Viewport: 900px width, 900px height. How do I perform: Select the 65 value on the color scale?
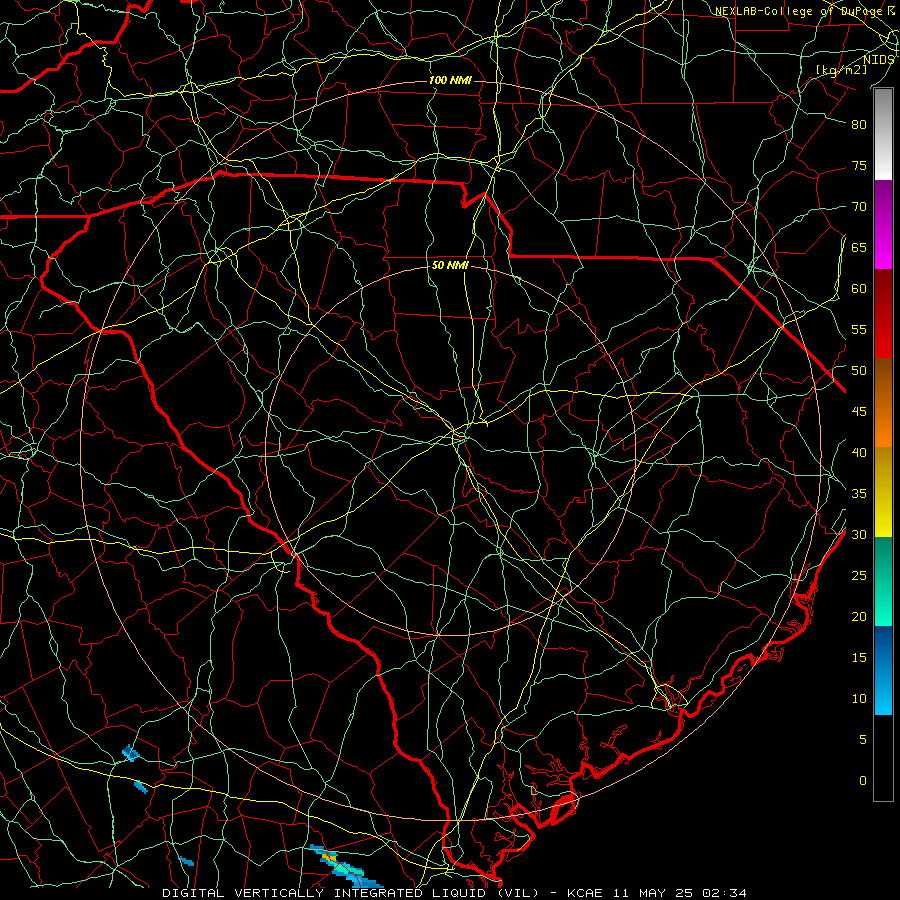[859, 248]
